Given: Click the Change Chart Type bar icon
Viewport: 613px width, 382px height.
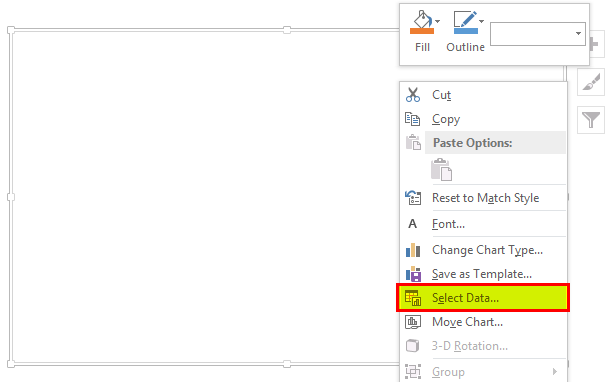Looking at the screenshot, I should [x=413, y=250].
